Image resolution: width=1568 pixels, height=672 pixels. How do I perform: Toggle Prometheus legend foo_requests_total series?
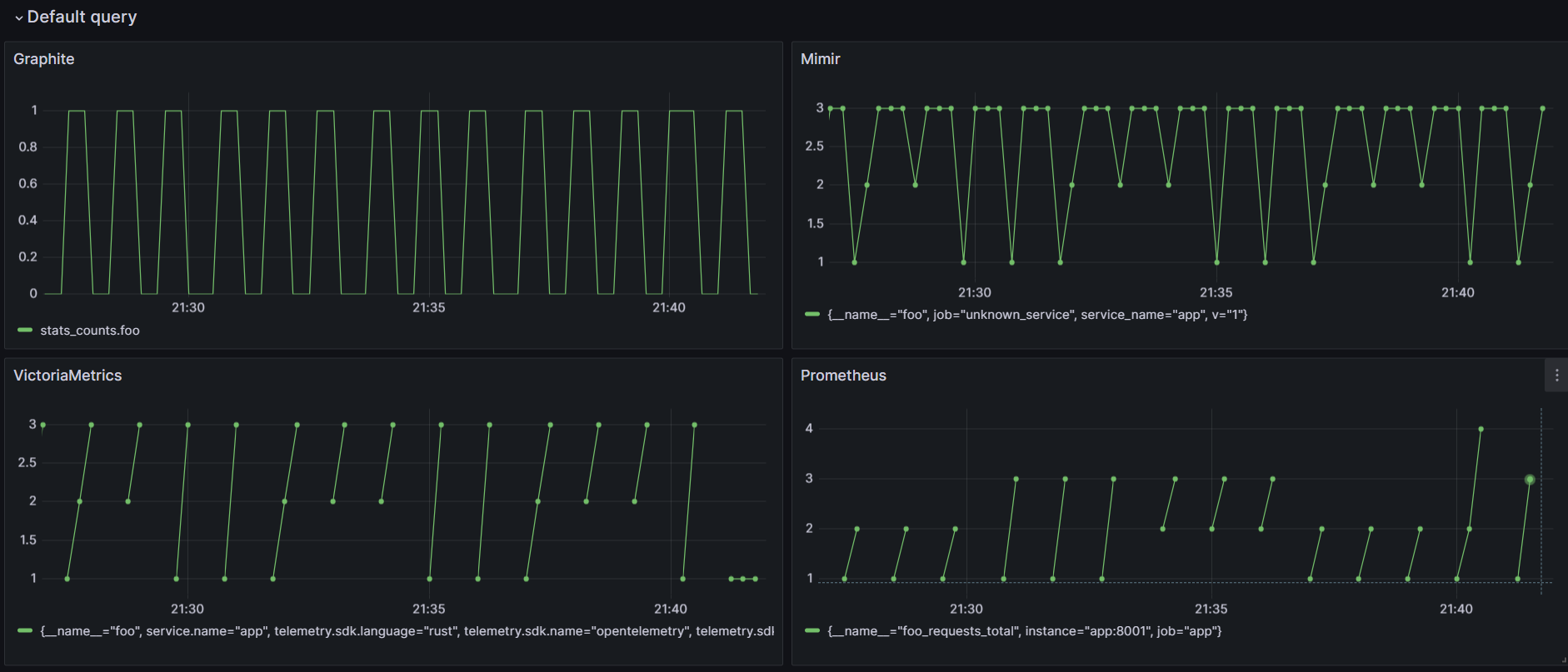1025,631
